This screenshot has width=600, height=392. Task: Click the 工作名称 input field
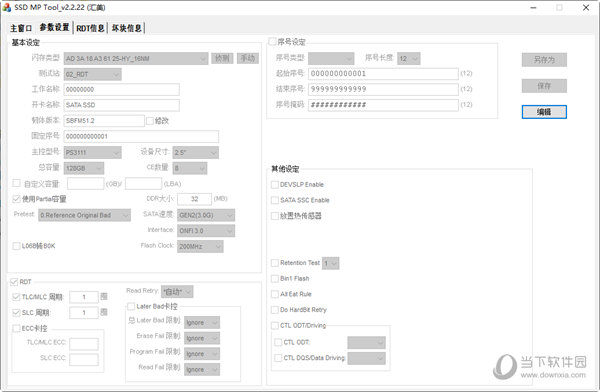(x=121, y=90)
